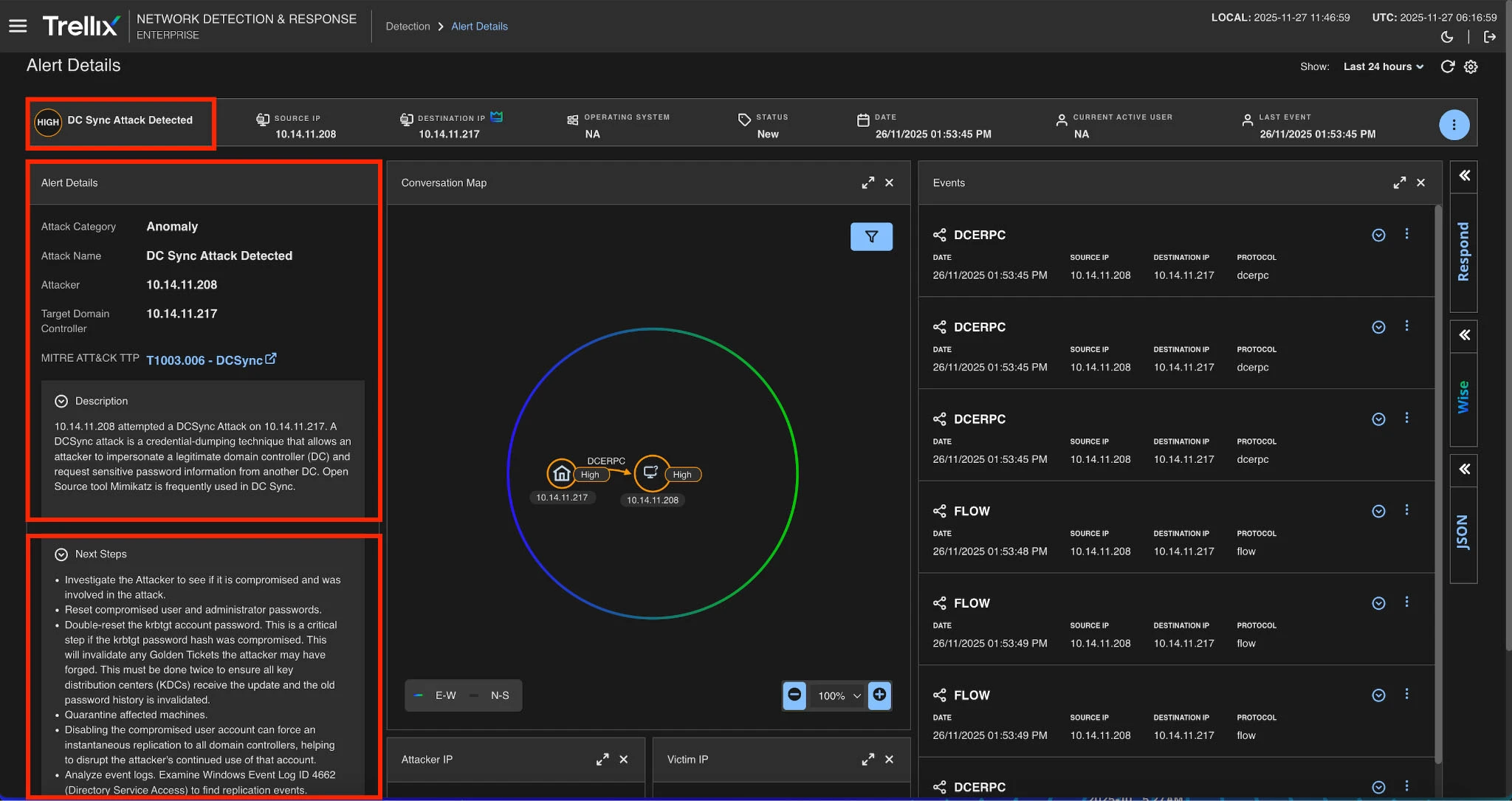The height and width of the screenshot is (801, 1512).
Task: Click the Detection breadcrumb link
Action: click(x=408, y=27)
